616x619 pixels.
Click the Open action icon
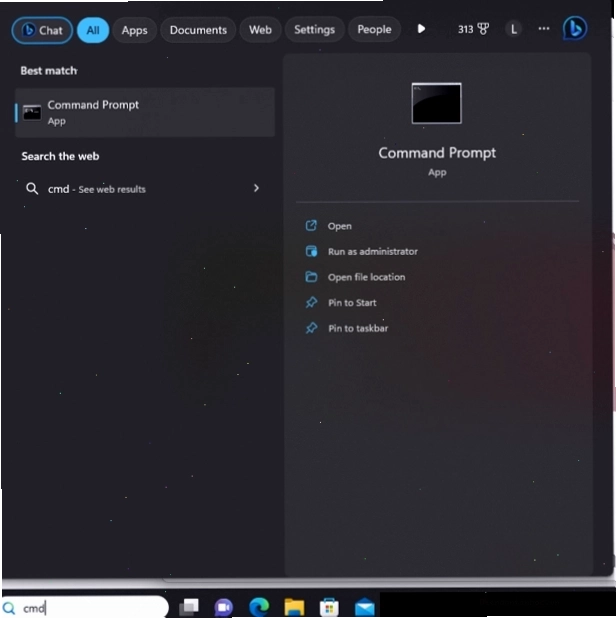311,226
